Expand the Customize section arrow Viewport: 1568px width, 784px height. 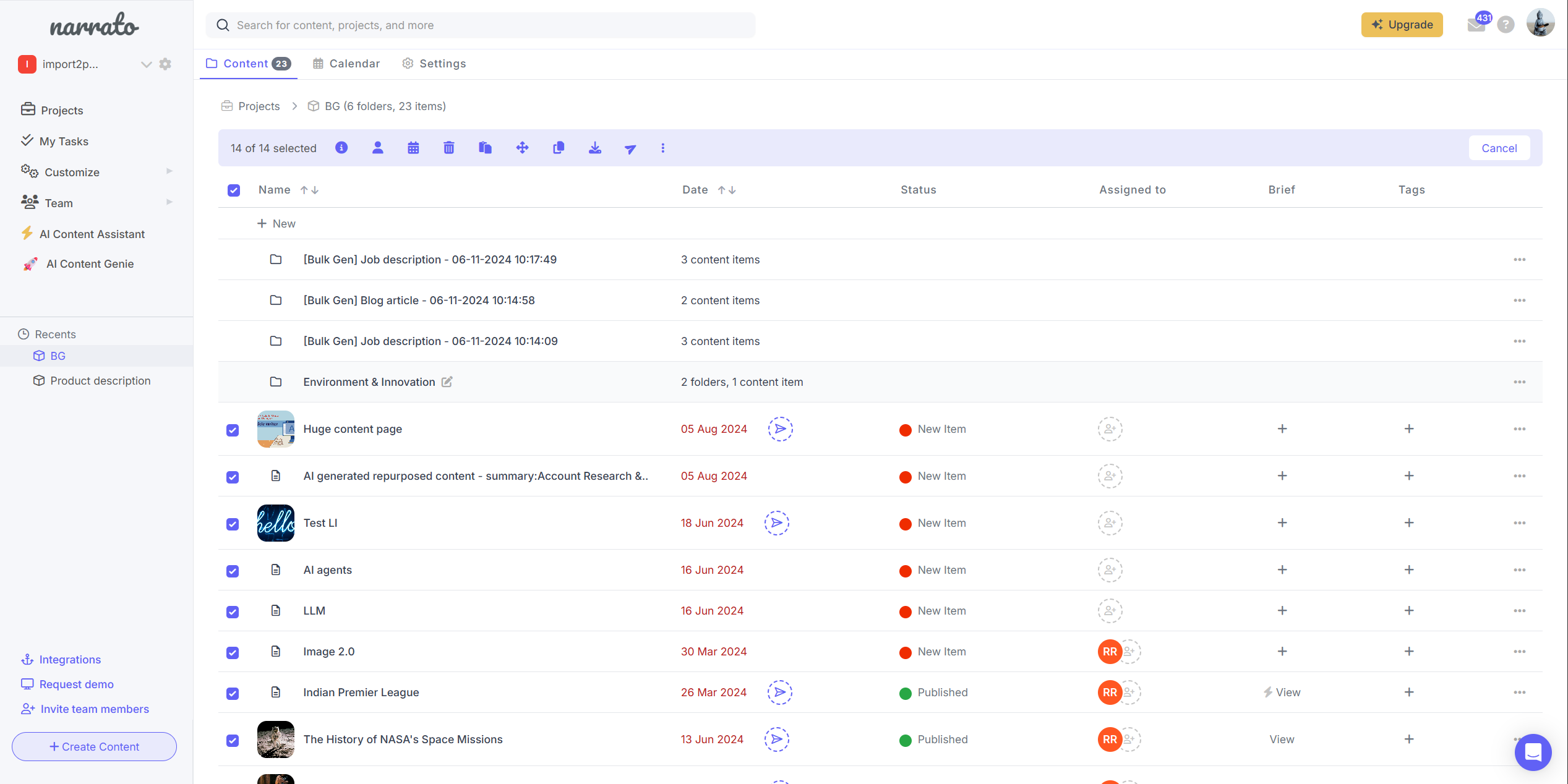pyautogui.click(x=169, y=171)
